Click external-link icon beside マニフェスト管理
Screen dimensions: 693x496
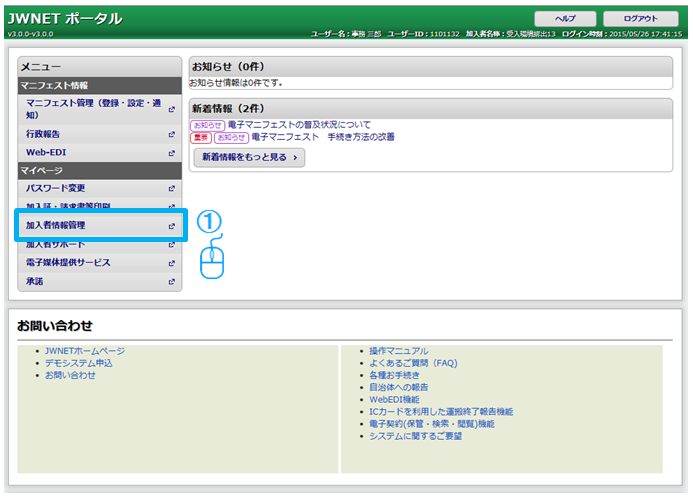(171, 109)
